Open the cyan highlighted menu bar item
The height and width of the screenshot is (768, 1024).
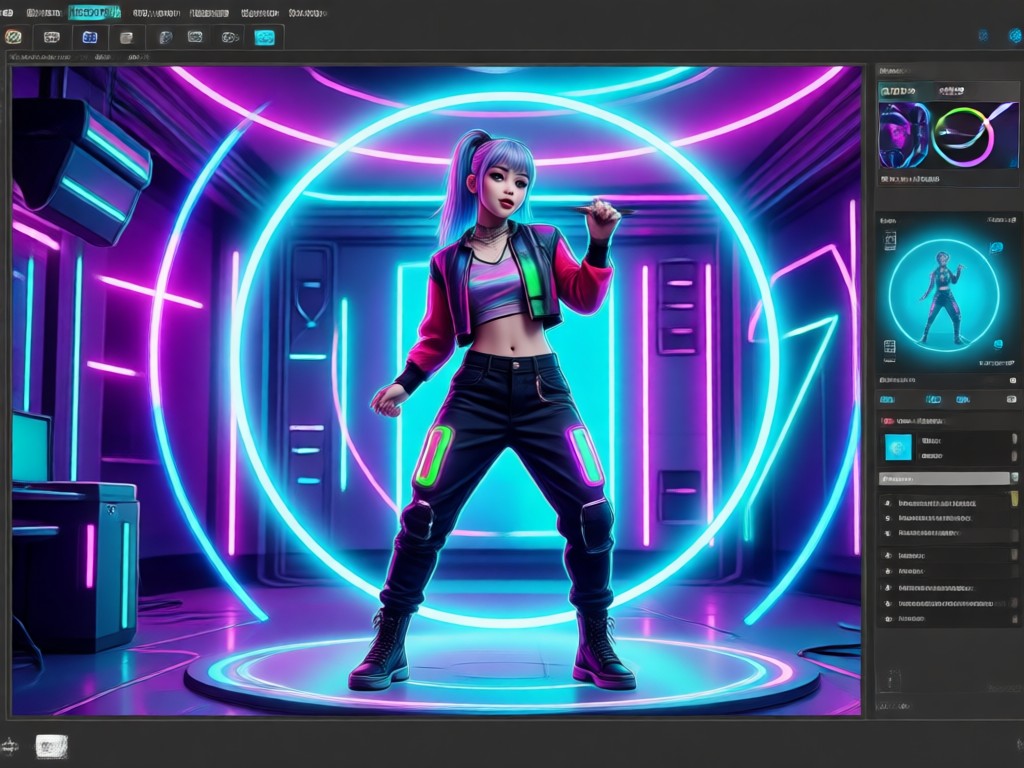(95, 12)
